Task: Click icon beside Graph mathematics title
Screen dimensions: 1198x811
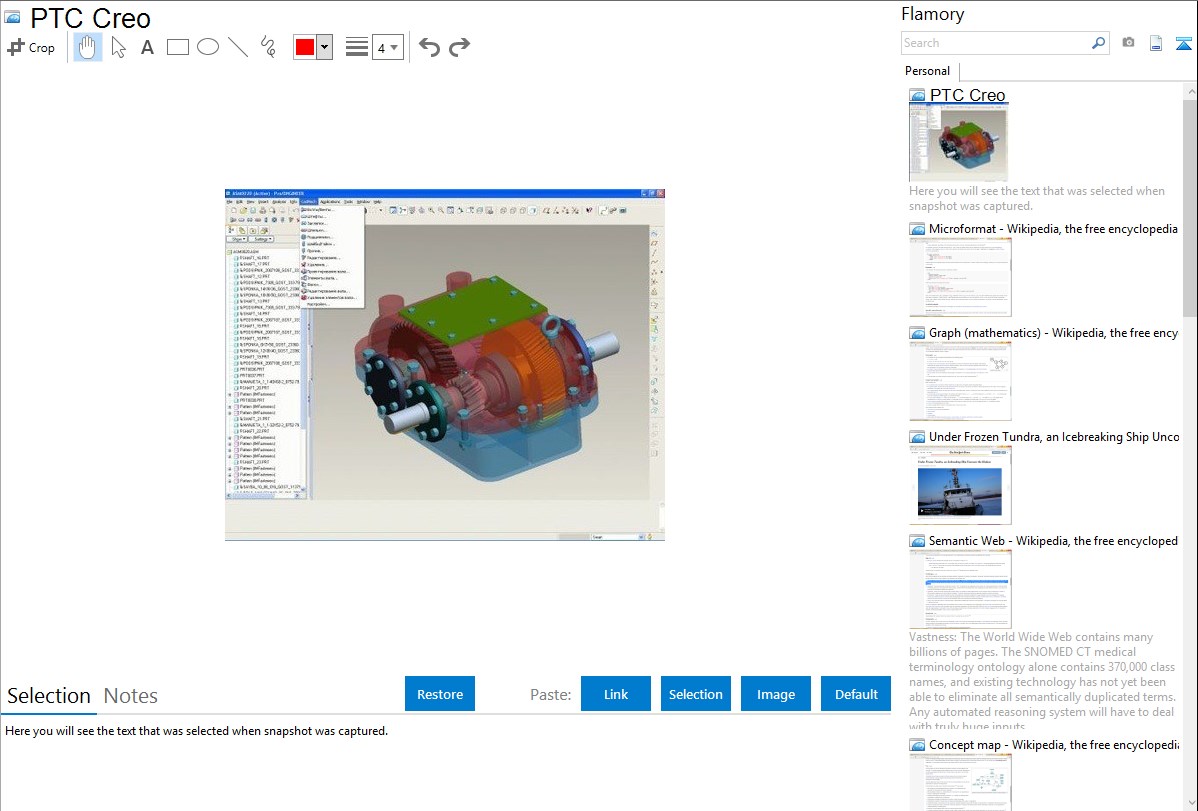Action: click(x=917, y=333)
